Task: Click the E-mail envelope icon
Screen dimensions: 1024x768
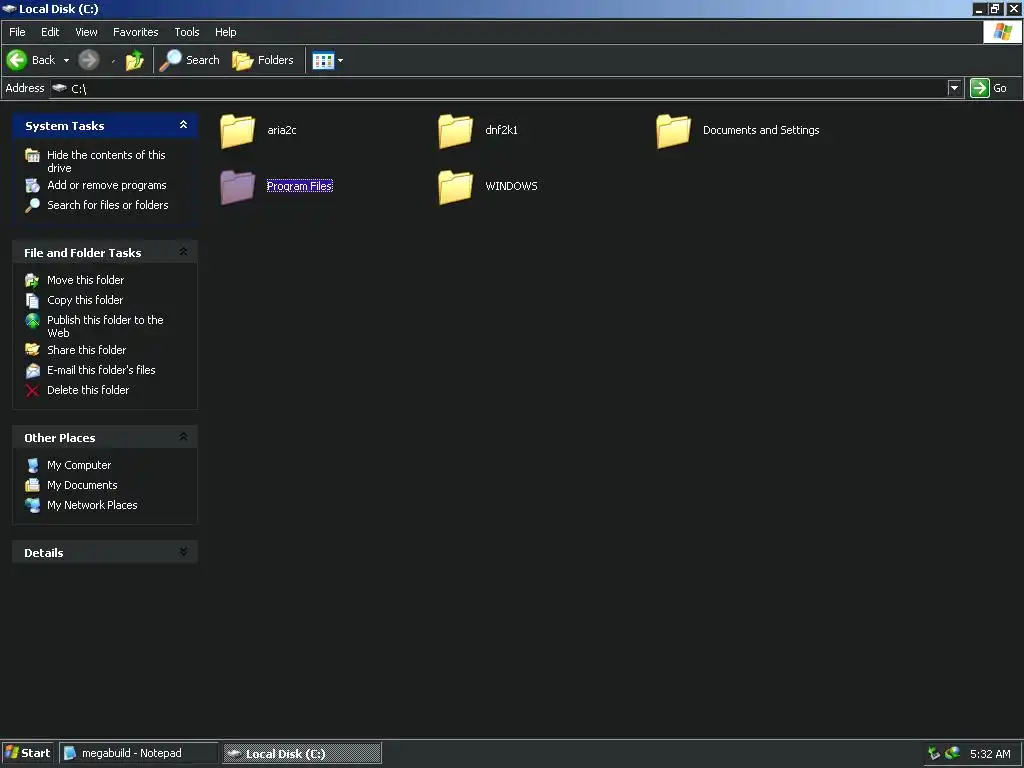Action: pos(32,371)
